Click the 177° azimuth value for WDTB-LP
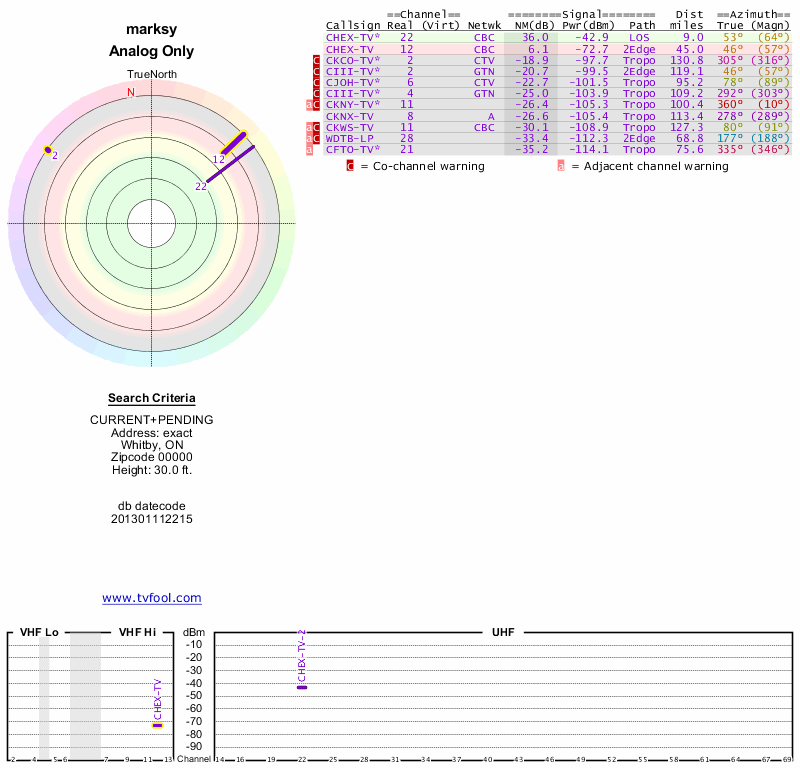The image size is (800, 768). [x=730, y=138]
